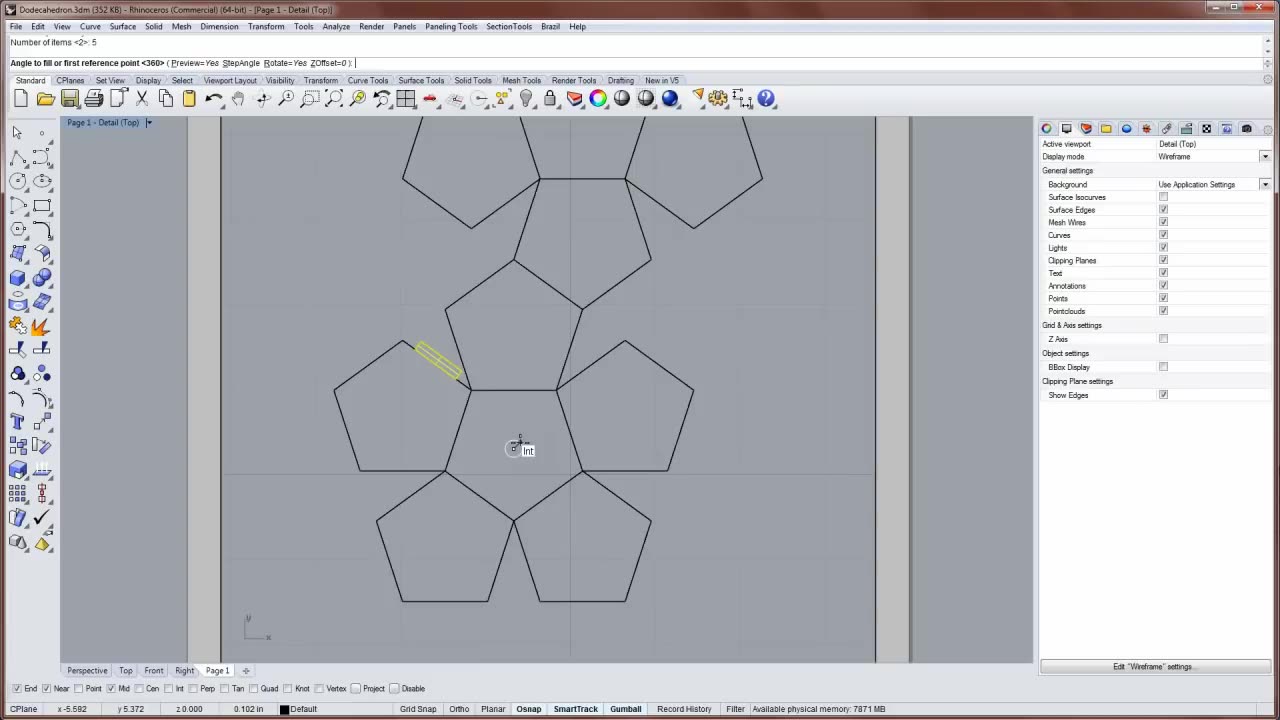Screen dimensions: 1280x720
Task: Enable the BBox Display checkbox
Action: click(x=1163, y=367)
